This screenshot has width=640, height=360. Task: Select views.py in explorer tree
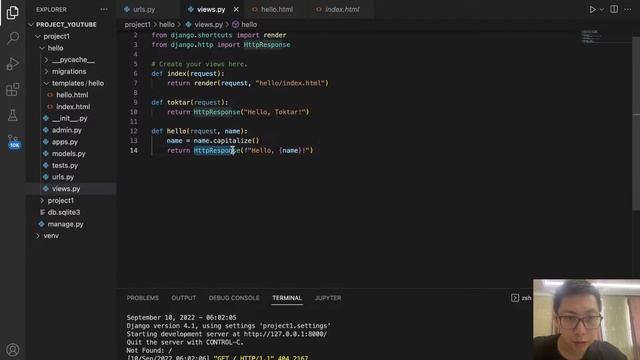pyautogui.click(x=66, y=189)
